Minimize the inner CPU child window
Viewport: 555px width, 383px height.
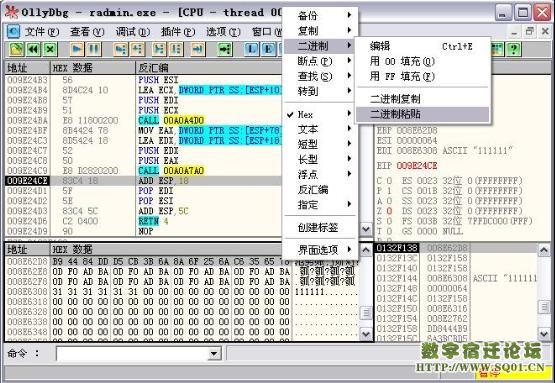514,32
